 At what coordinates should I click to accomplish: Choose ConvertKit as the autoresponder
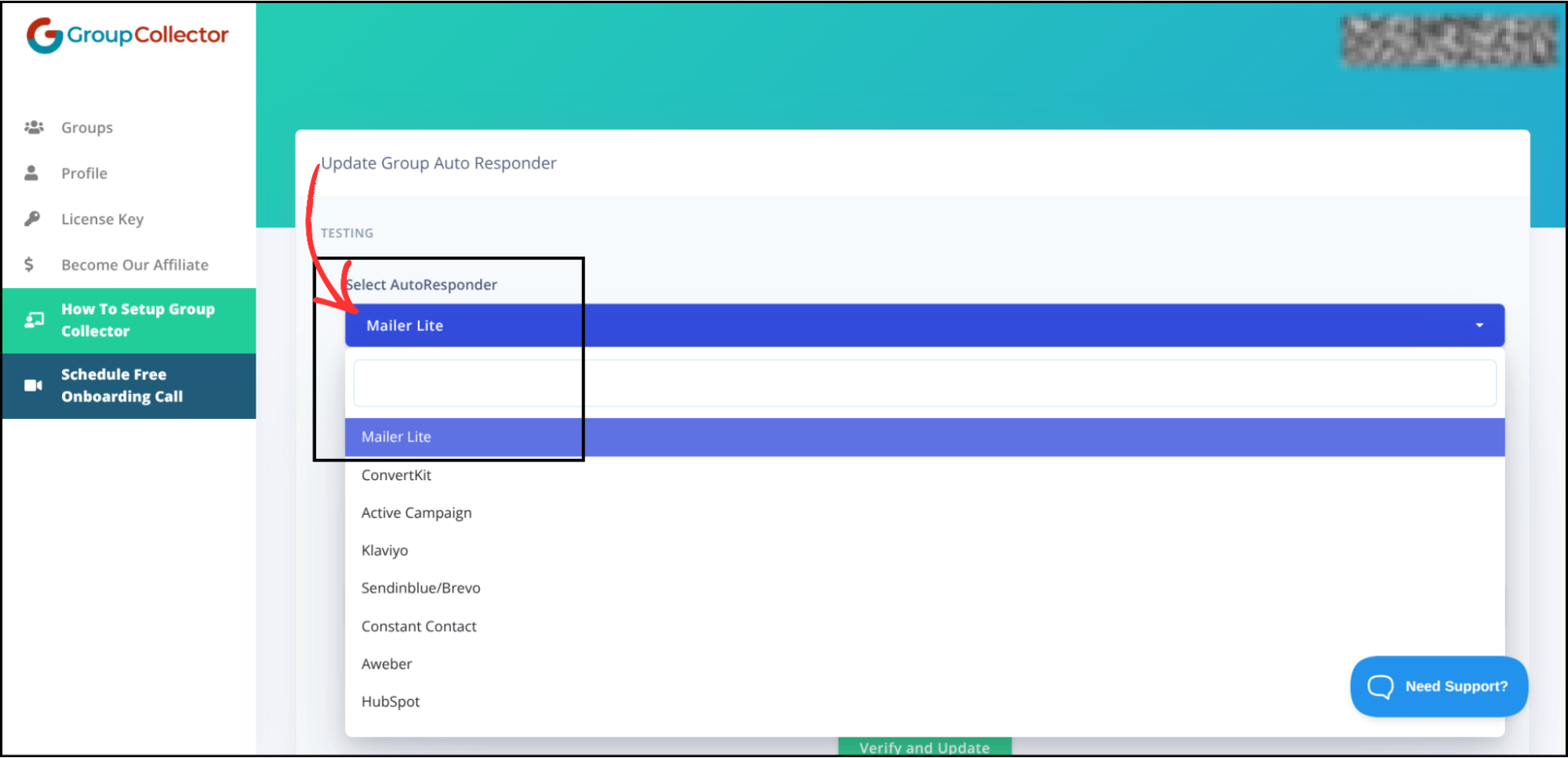[396, 475]
